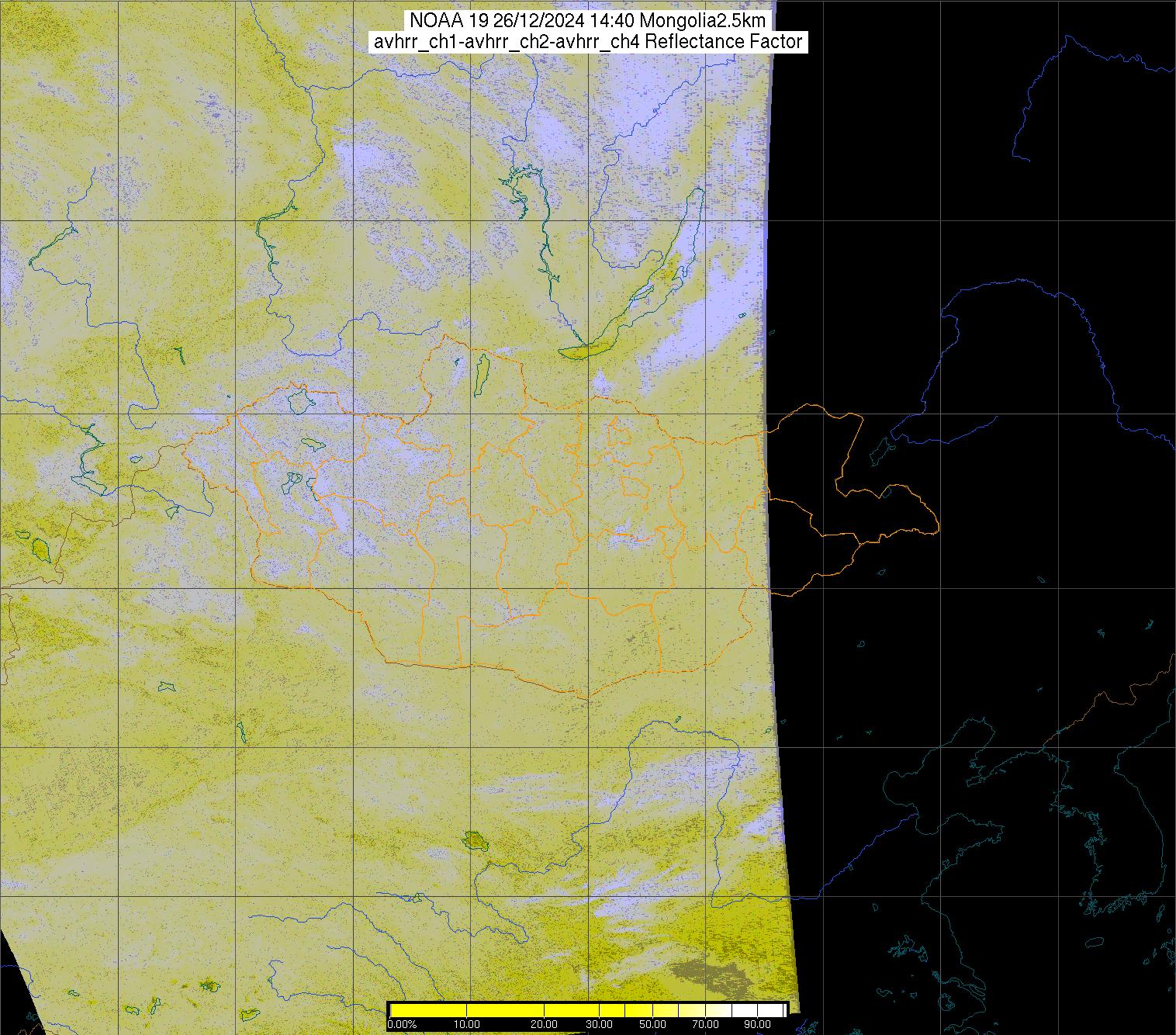Click the 10.00 tick label on the color scale
1176x1035 pixels.
(466, 1024)
